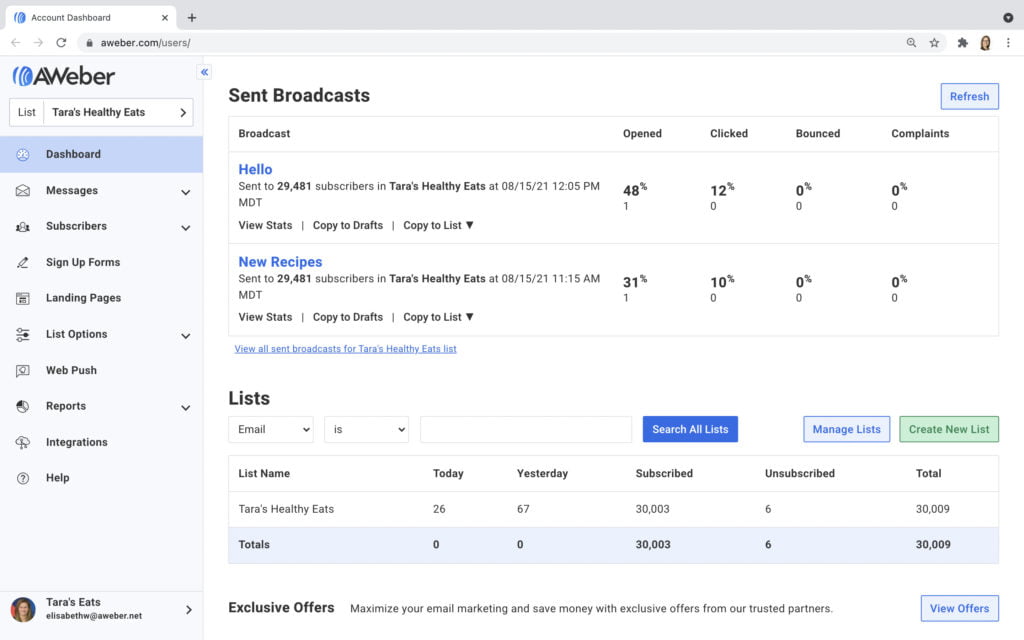Expand the Email filter dropdown
This screenshot has height=640, width=1024.
pyautogui.click(x=270, y=428)
